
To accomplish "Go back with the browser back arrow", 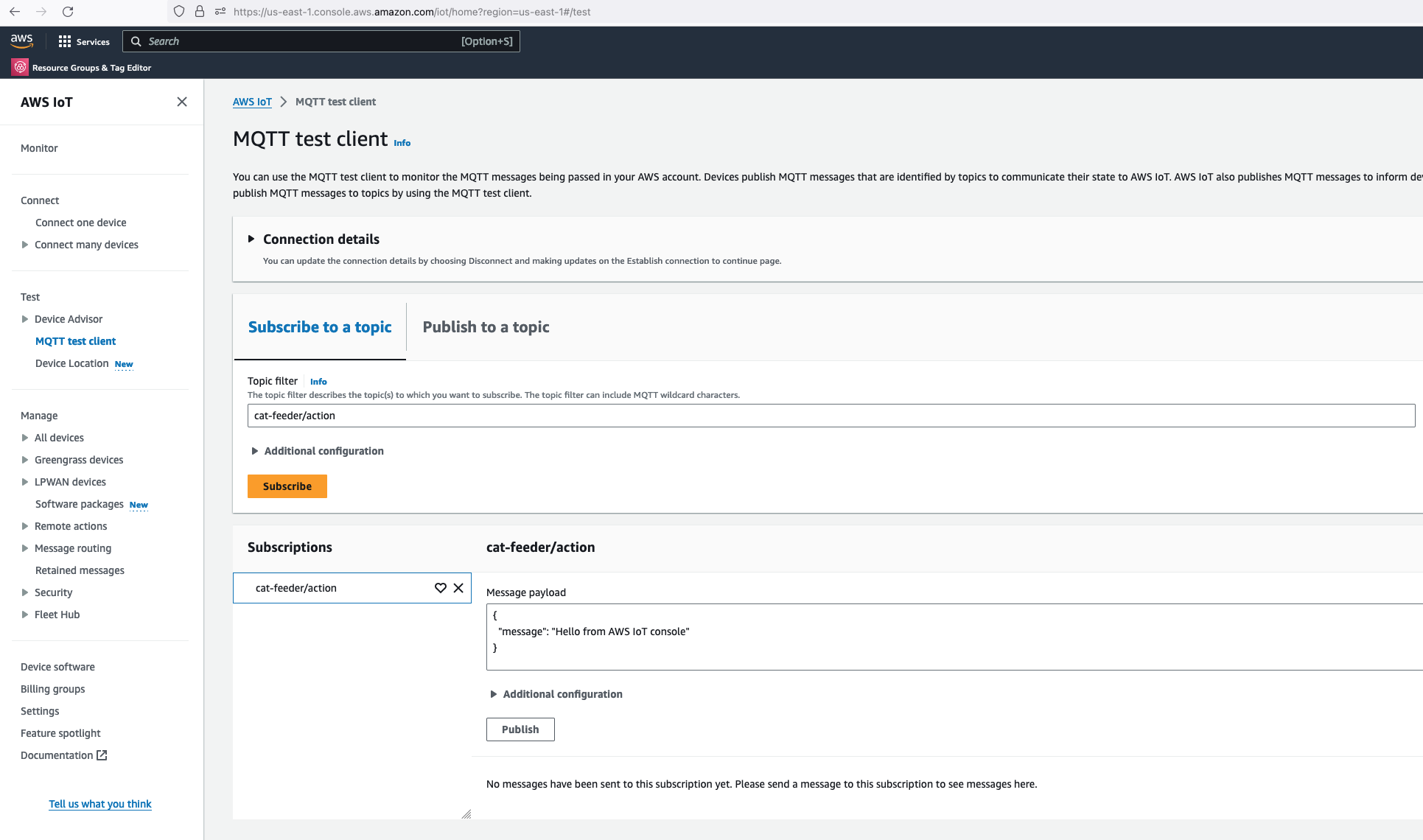I will pos(15,12).
